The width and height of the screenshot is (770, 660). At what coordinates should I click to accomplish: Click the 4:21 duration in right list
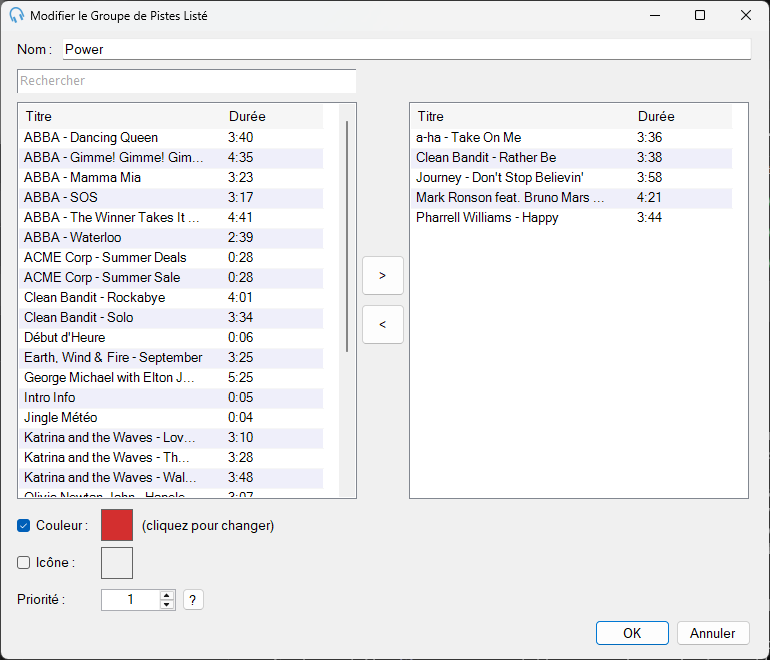pyautogui.click(x=649, y=197)
